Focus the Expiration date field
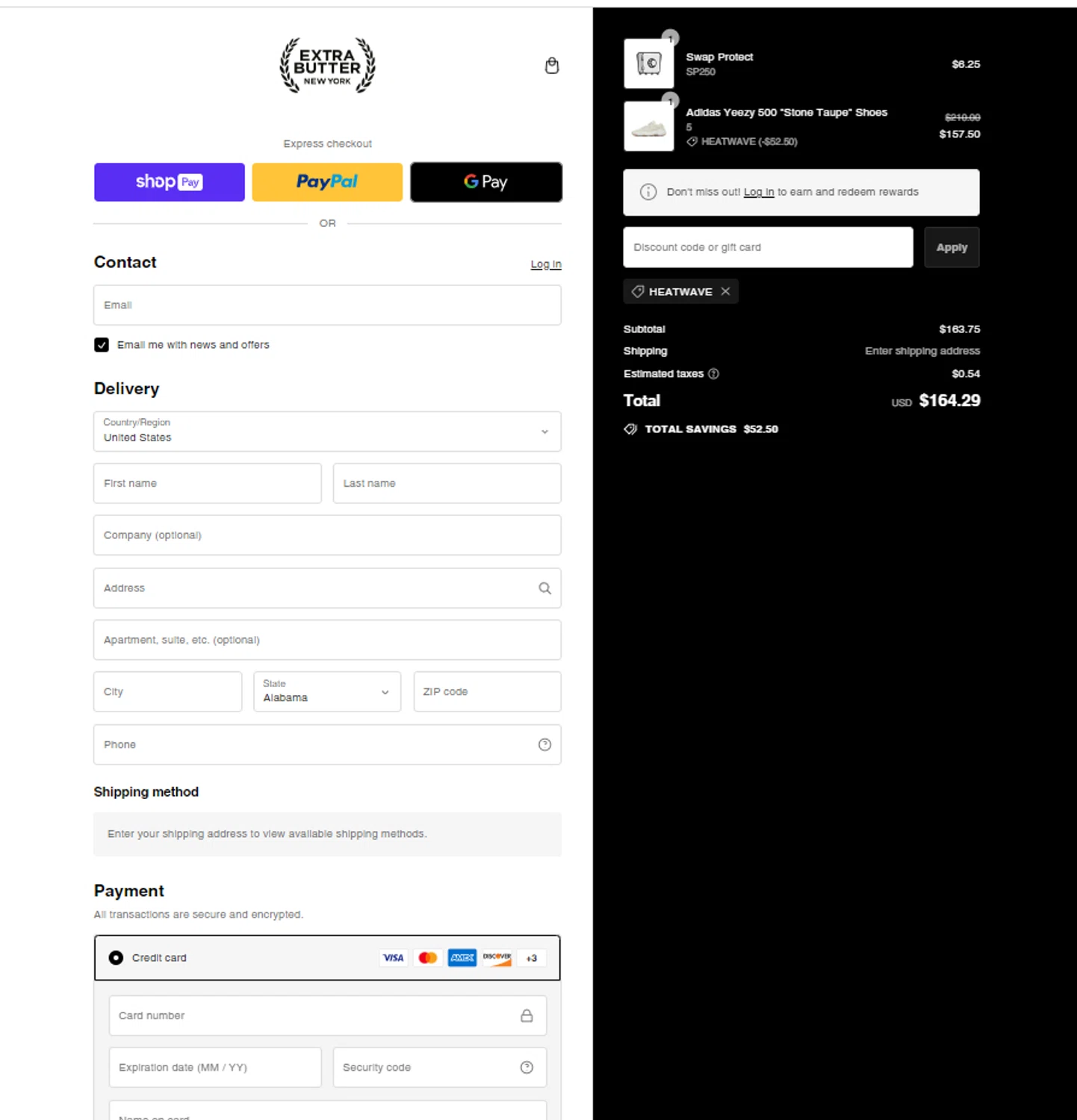 point(215,1068)
